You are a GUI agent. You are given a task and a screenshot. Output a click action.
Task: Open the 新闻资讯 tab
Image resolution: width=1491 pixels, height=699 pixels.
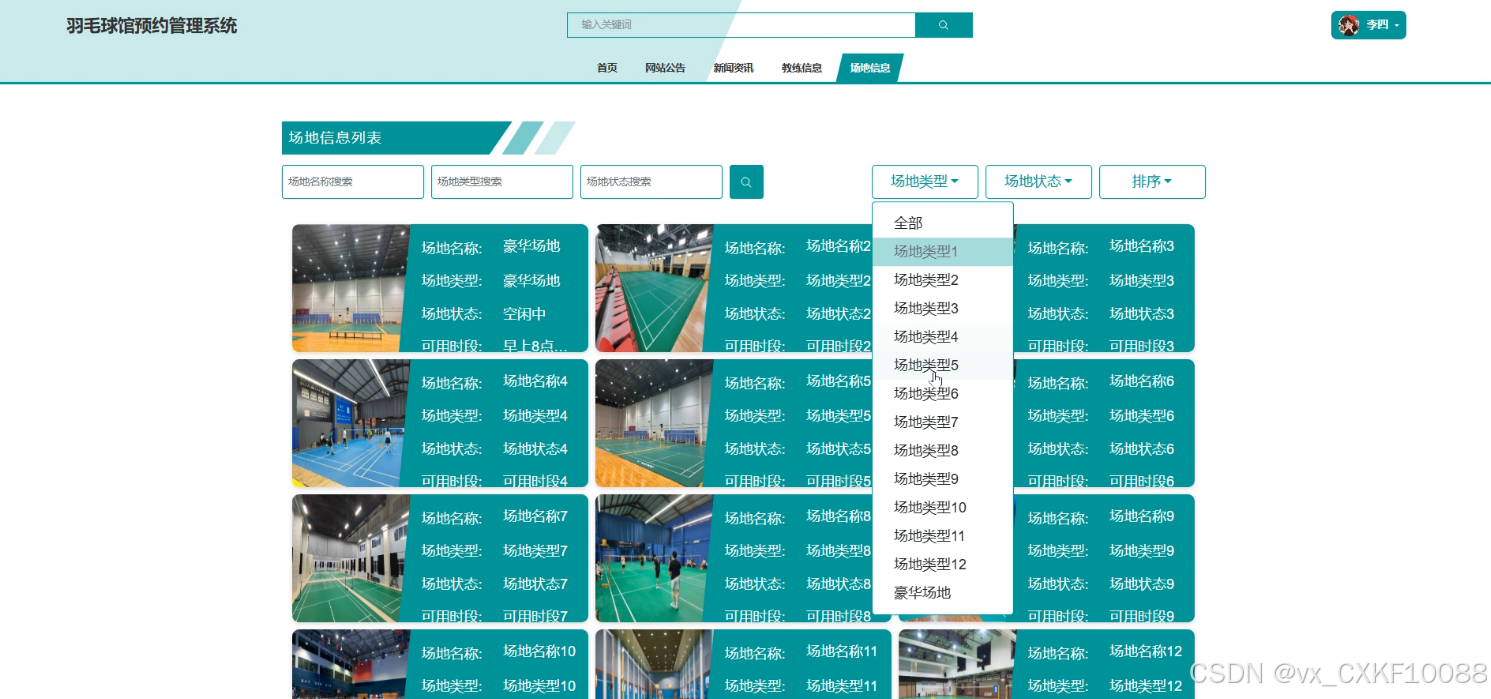point(733,68)
